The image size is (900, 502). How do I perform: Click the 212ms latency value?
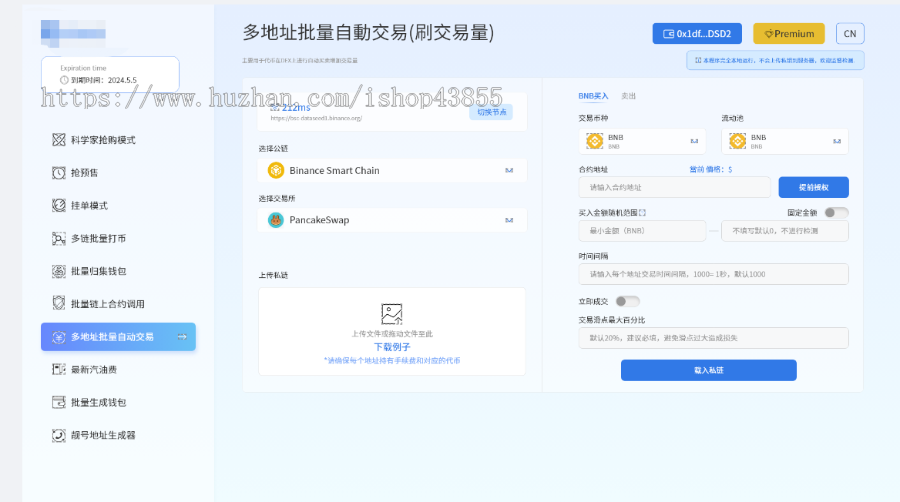[x=296, y=107]
